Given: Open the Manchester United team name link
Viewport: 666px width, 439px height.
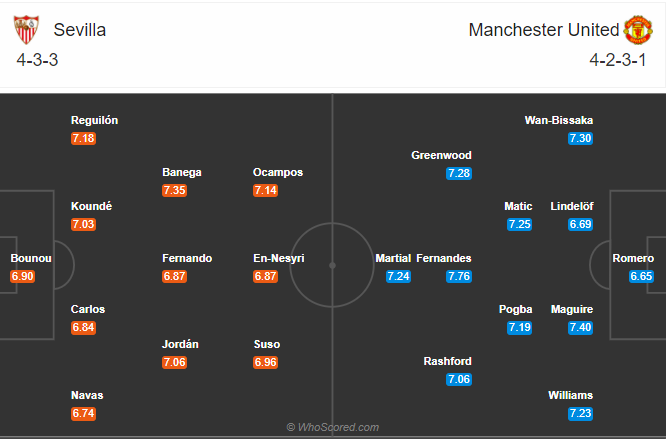Looking at the screenshot, I should click(x=544, y=30).
